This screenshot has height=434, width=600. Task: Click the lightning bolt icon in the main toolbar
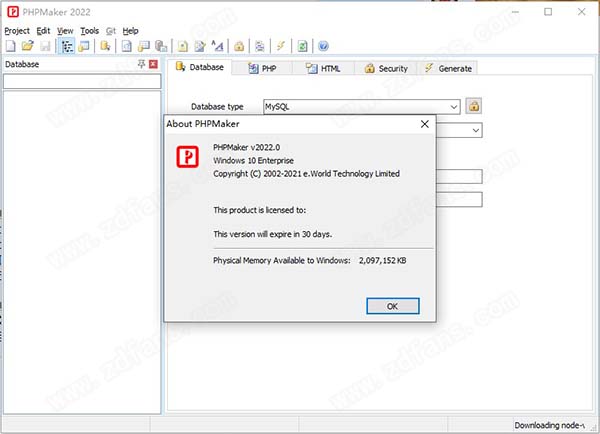coord(281,46)
